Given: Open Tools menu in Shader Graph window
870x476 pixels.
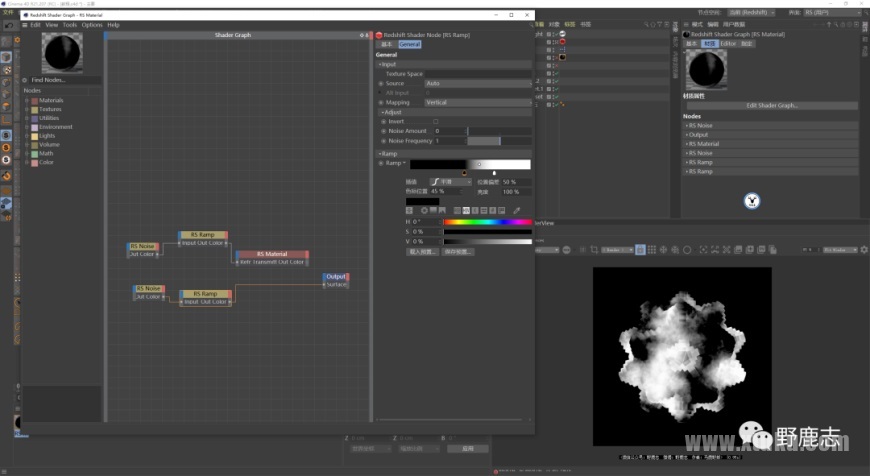Looking at the screenshot, I should tap(70, 25).
